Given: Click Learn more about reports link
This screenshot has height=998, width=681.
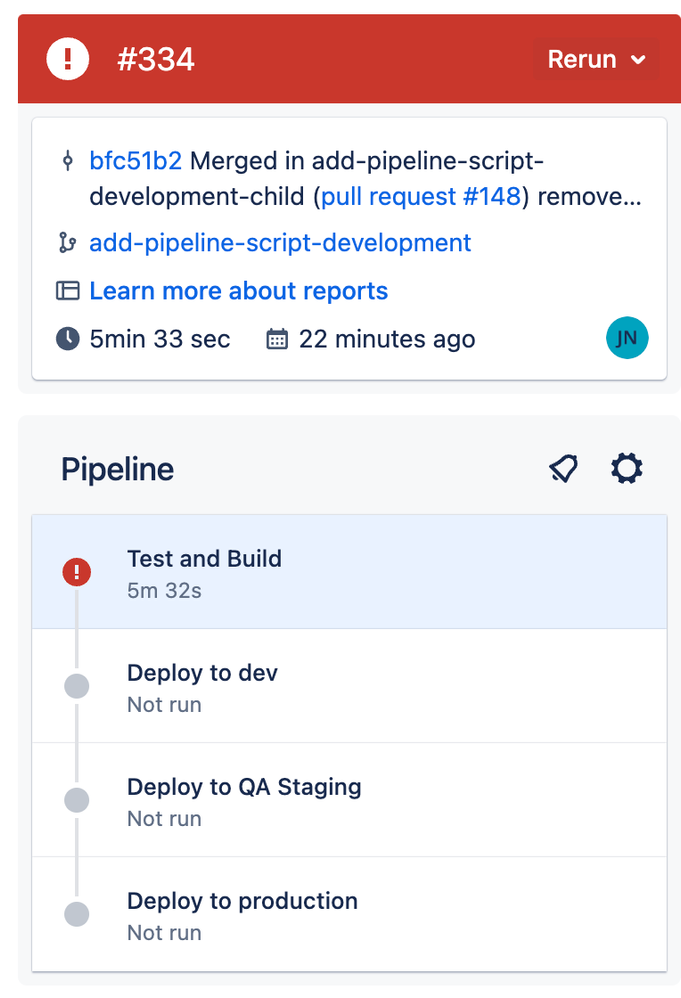Looking at the screenshot, I should pyautogui.click(x=238, y=291).
